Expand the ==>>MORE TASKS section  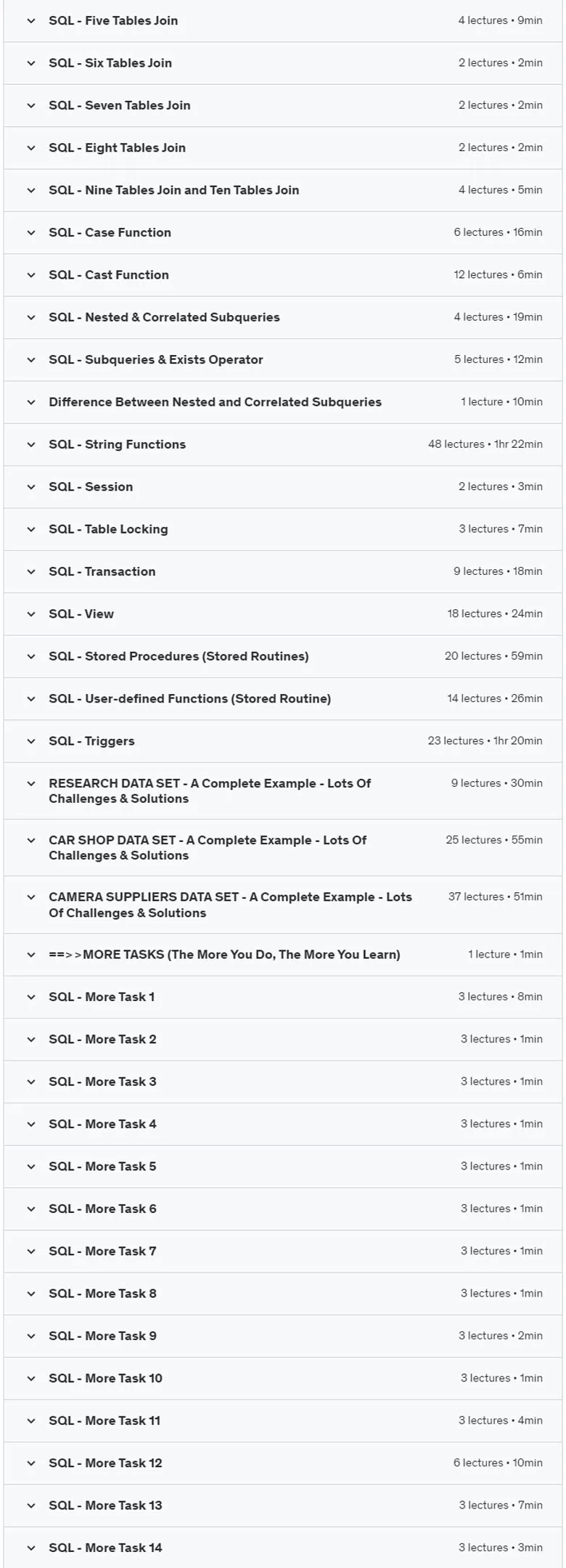(283, 955)
